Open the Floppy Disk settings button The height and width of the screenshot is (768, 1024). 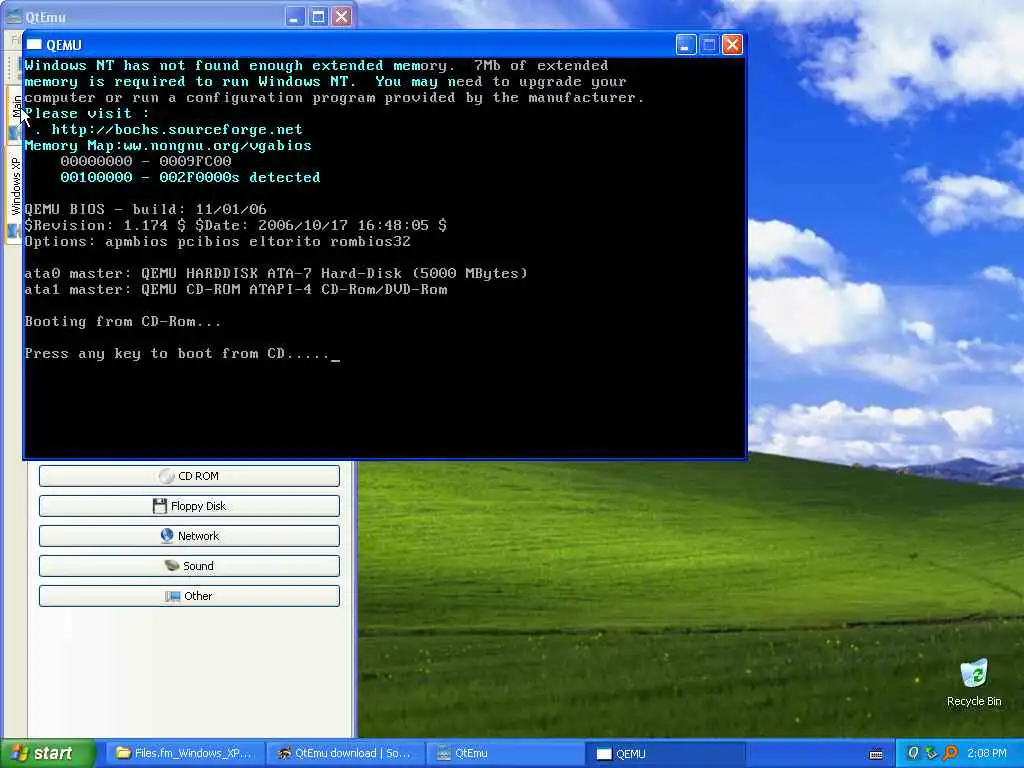click(x=189, y=506)
